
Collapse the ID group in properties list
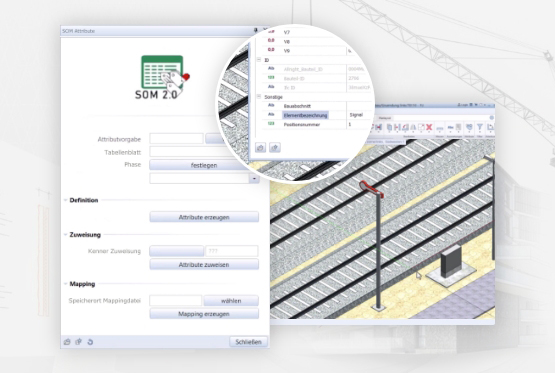(x=259, y=60)
